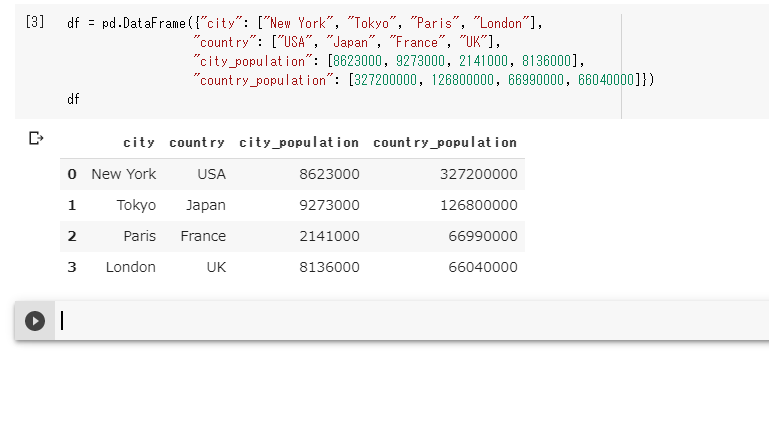769x437 pixels.
Task: Click the output toggle icon beside table
Action: pyautogui.click(x=36, y=138)
